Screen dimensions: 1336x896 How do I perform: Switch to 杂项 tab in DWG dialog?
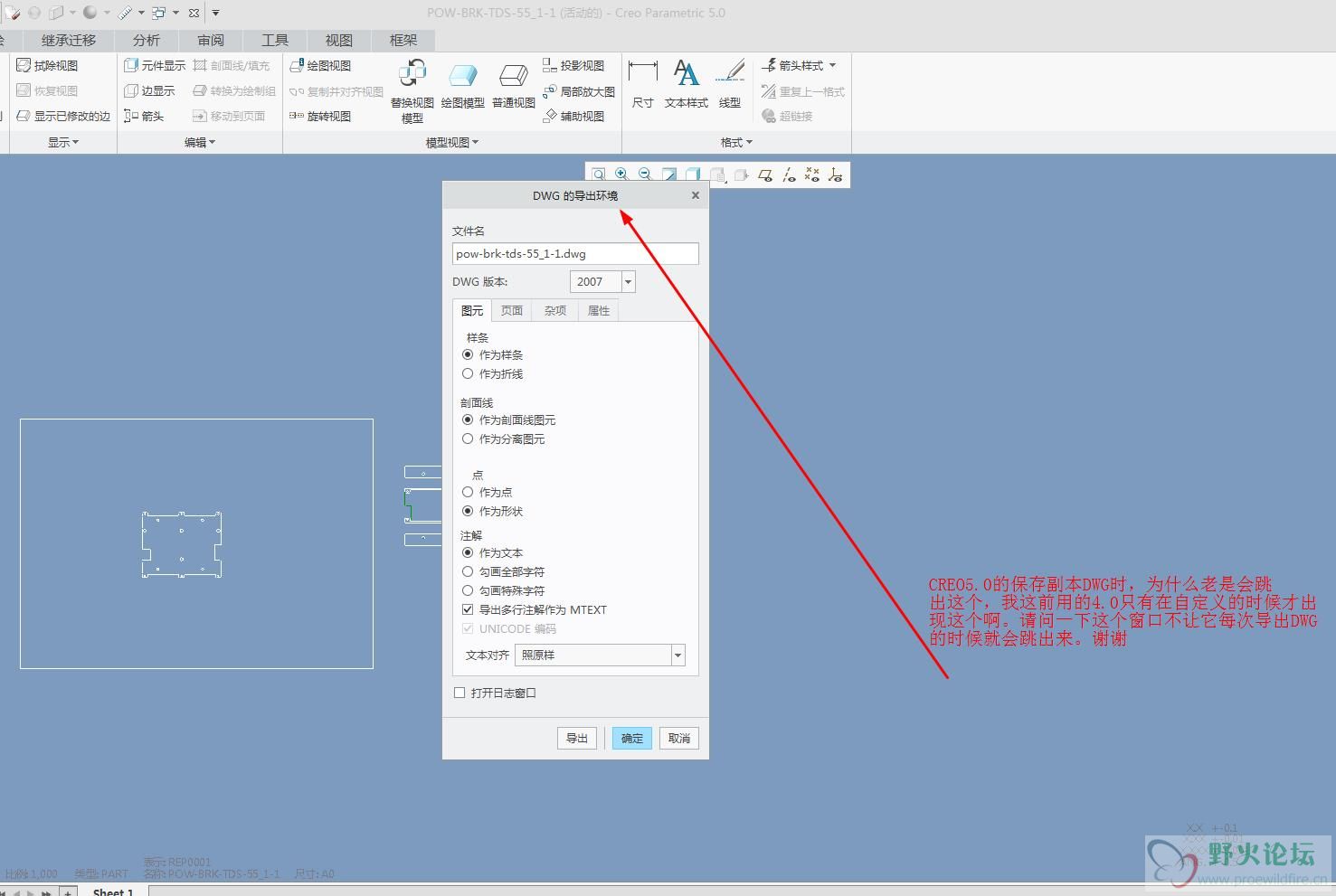tap(555, 310)
